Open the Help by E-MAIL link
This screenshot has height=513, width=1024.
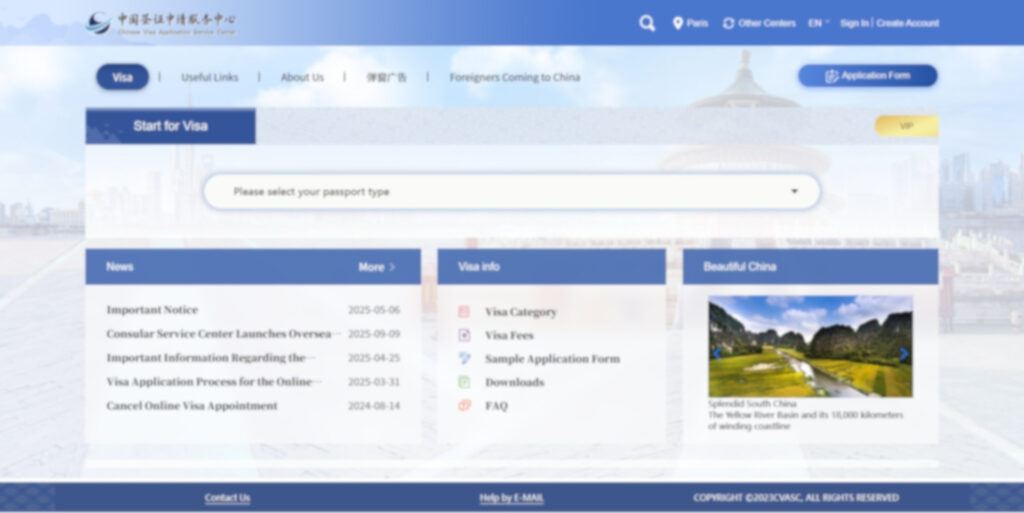point(511,498)
